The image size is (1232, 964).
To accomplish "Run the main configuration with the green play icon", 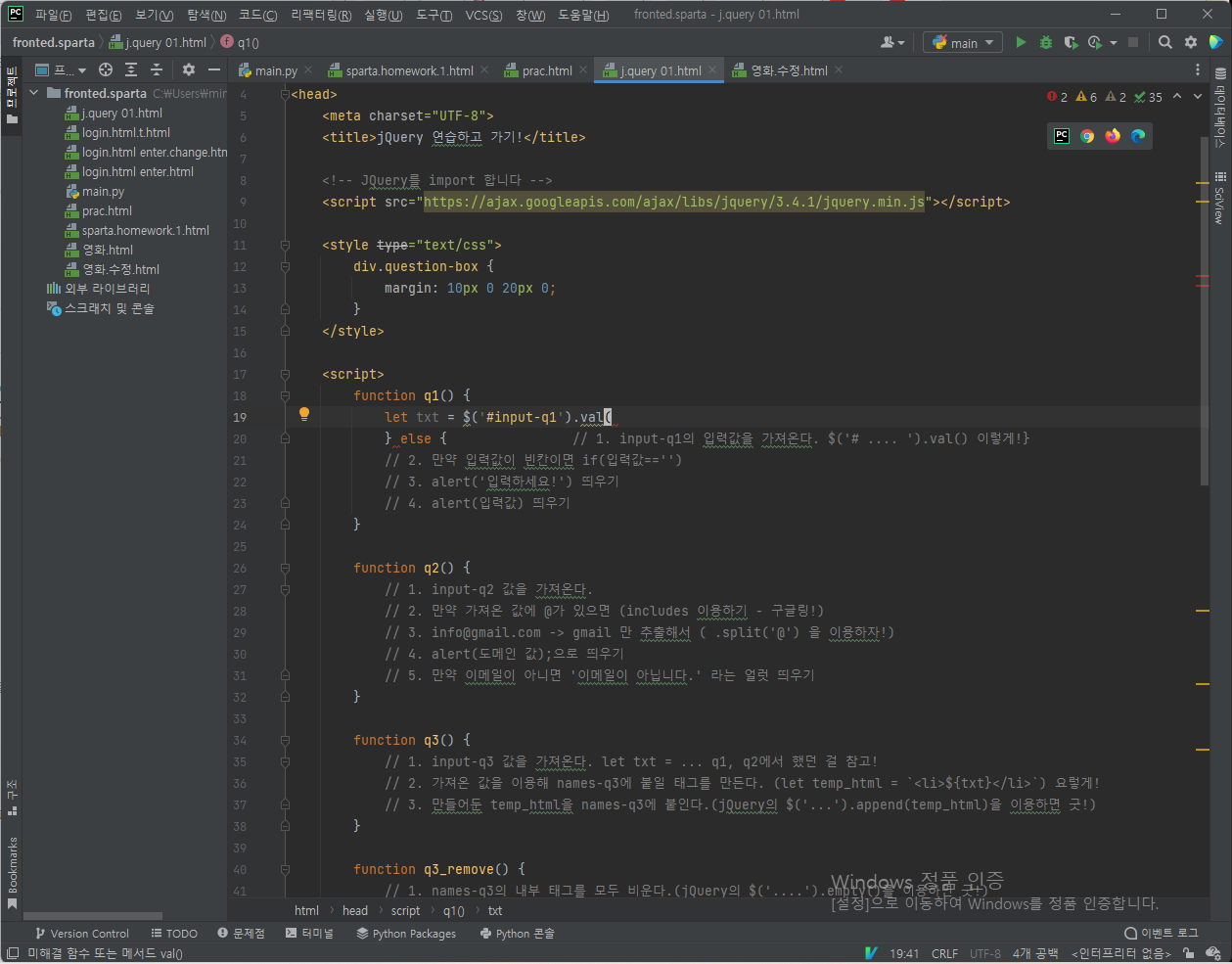I will 1021,42.
